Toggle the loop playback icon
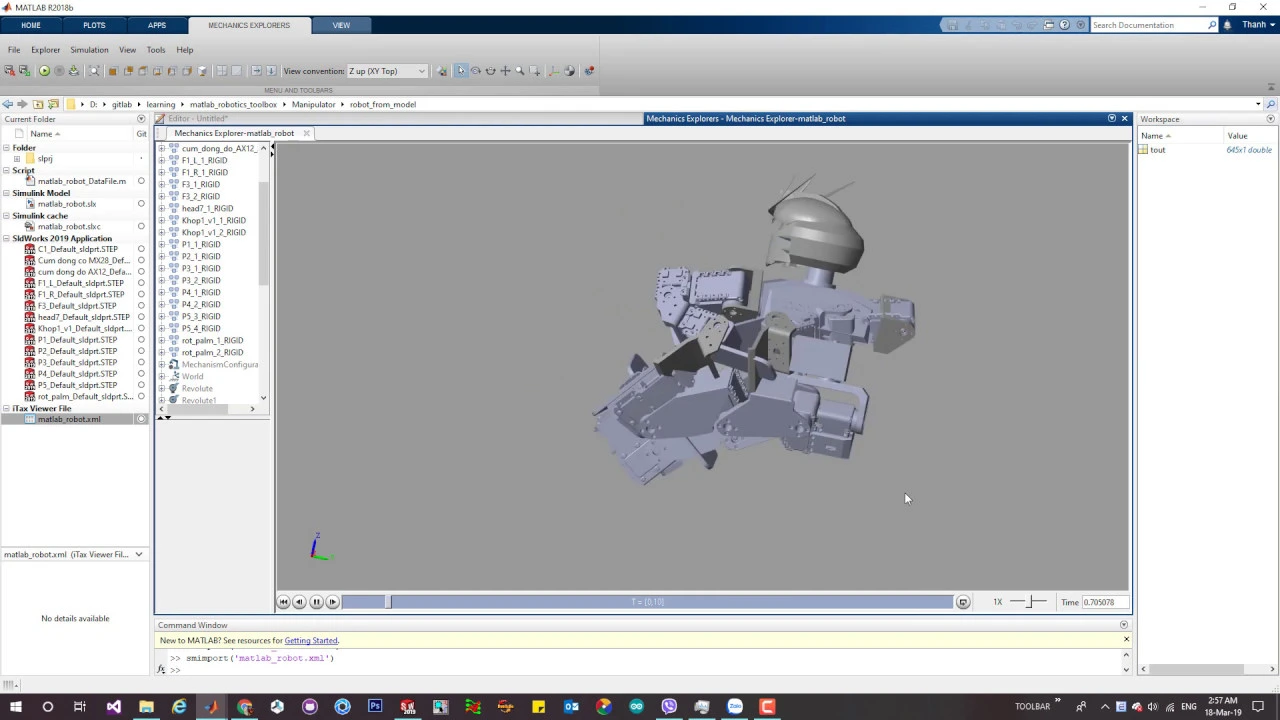The image size is (1280, 720). 963,602
